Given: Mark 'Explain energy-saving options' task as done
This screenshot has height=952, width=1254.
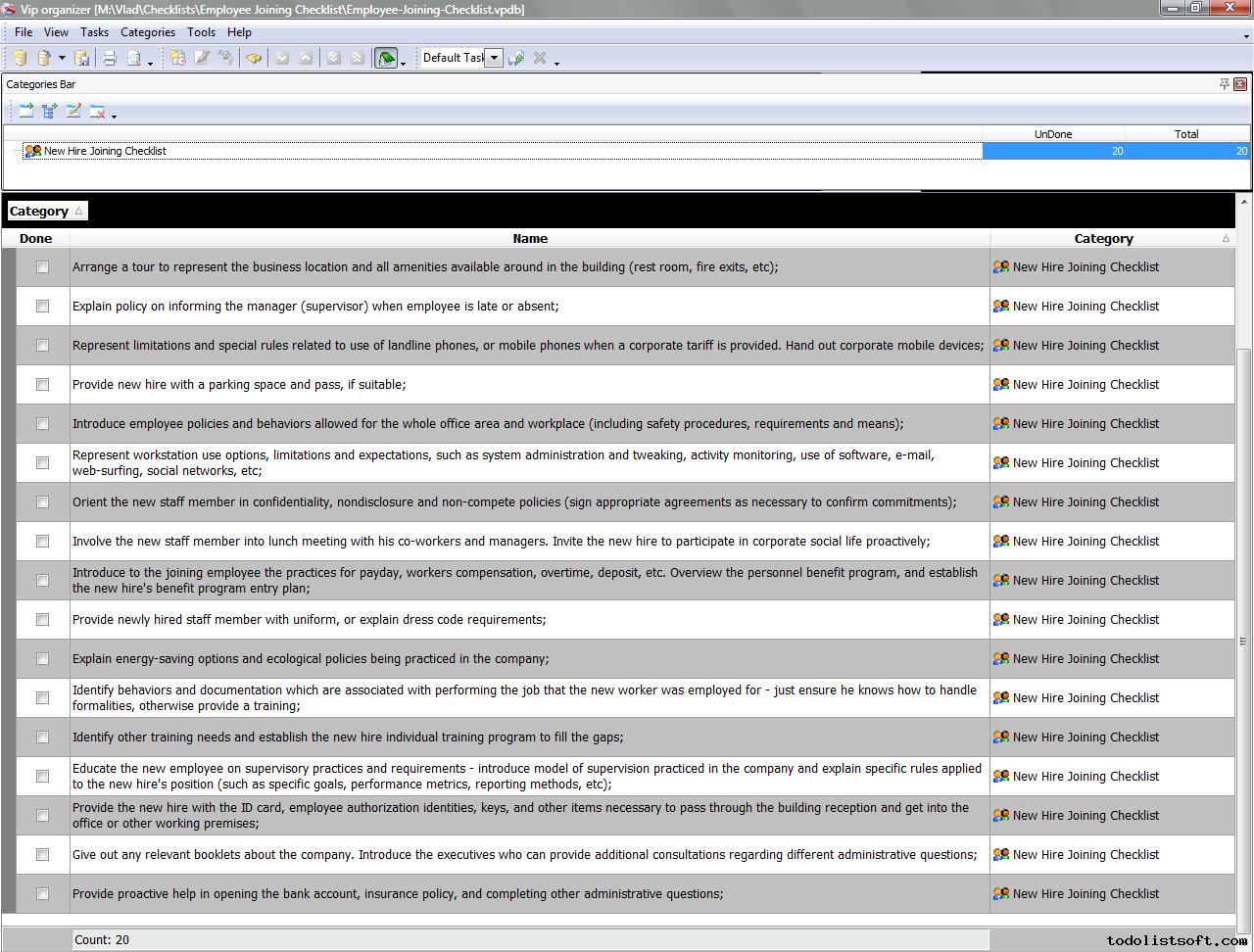Looking at the screenshot, I should tap(42, 659).
